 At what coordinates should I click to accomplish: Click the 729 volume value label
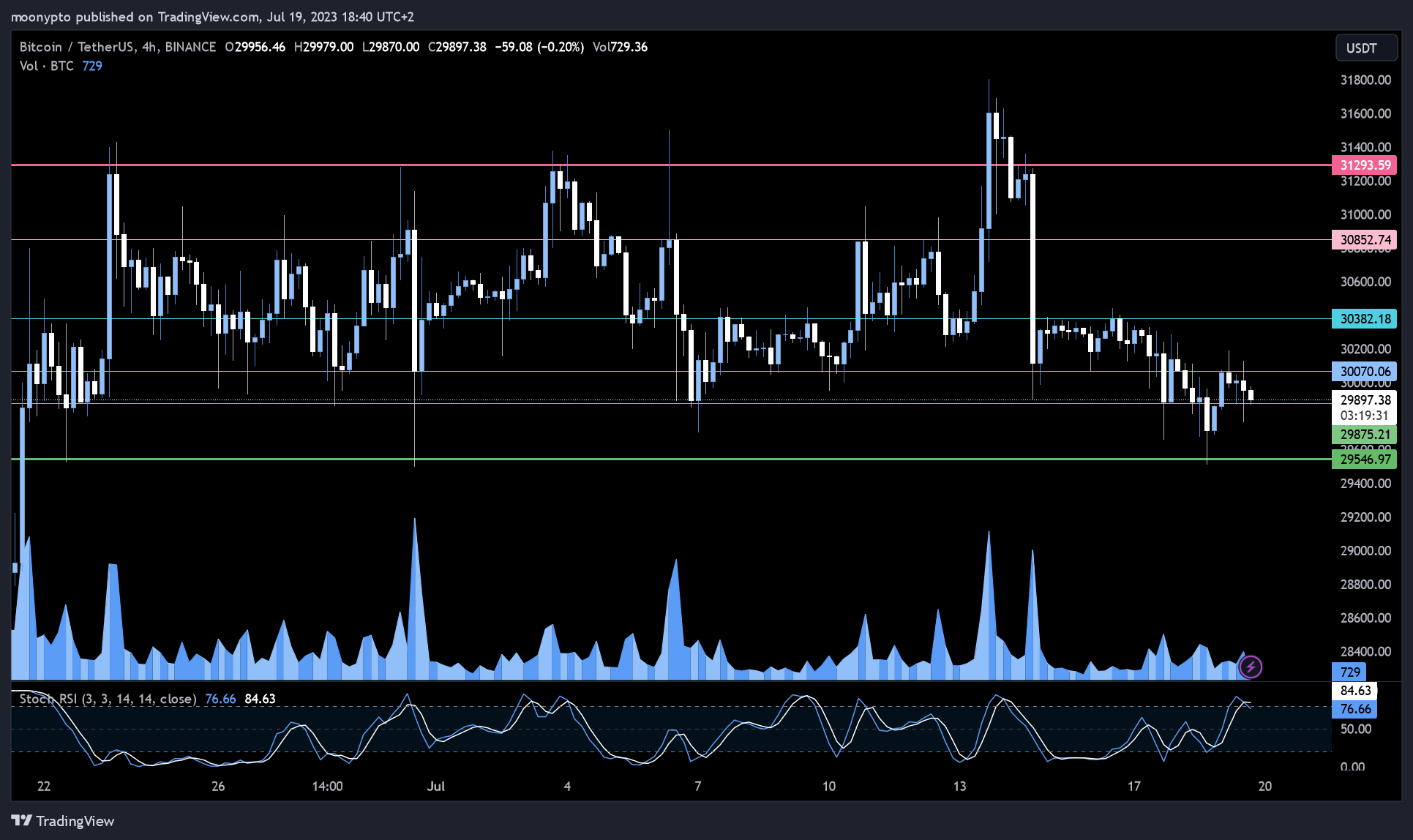point(1349,672)
